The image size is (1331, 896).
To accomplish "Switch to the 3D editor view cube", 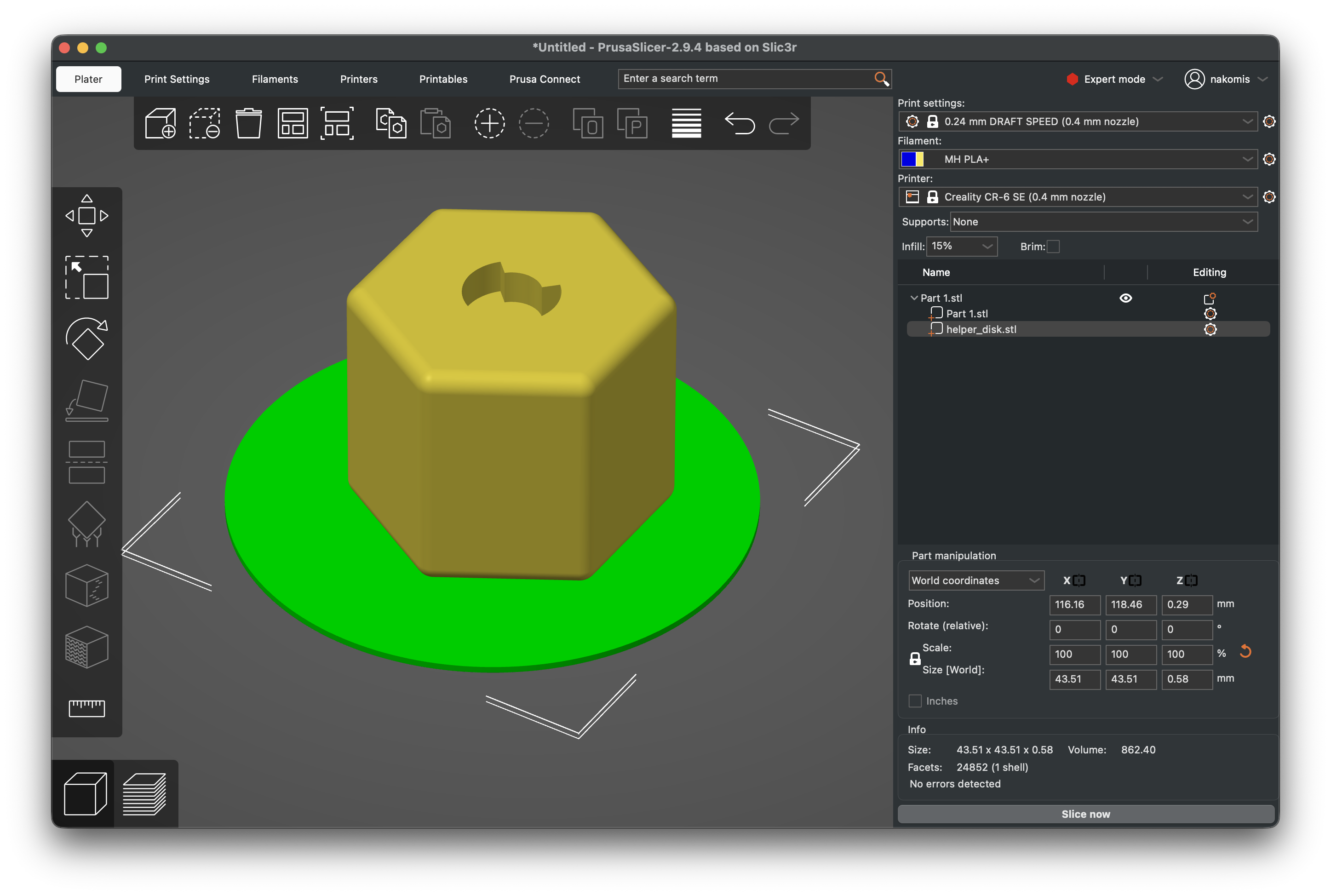I will [85, 794].
